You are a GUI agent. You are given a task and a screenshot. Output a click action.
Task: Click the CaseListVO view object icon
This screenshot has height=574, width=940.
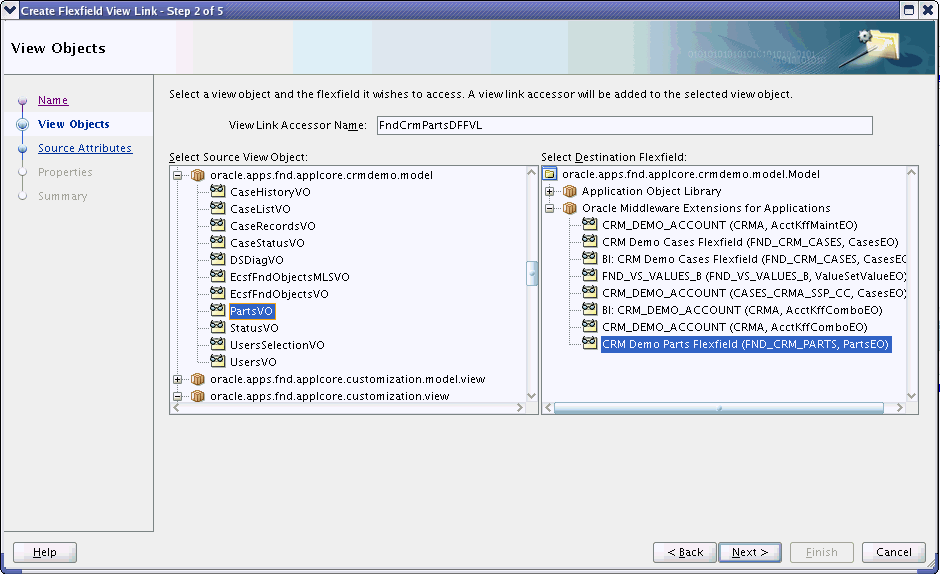218,208
